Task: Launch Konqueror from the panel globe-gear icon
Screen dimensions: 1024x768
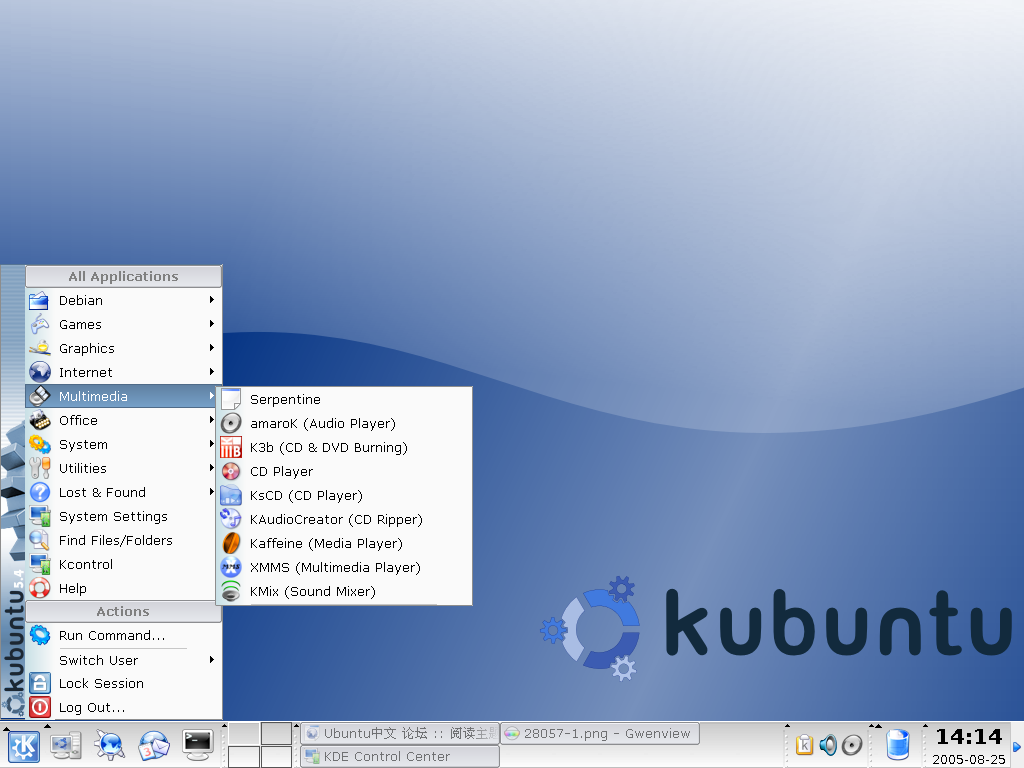Action: pos(109,746)
